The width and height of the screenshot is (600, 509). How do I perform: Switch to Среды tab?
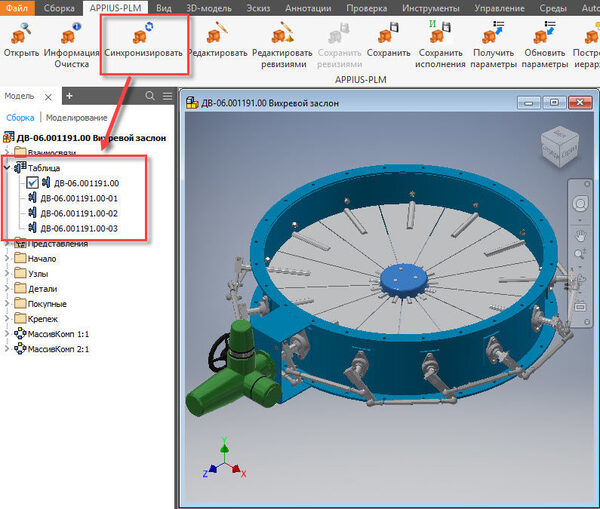click(553, 8)
